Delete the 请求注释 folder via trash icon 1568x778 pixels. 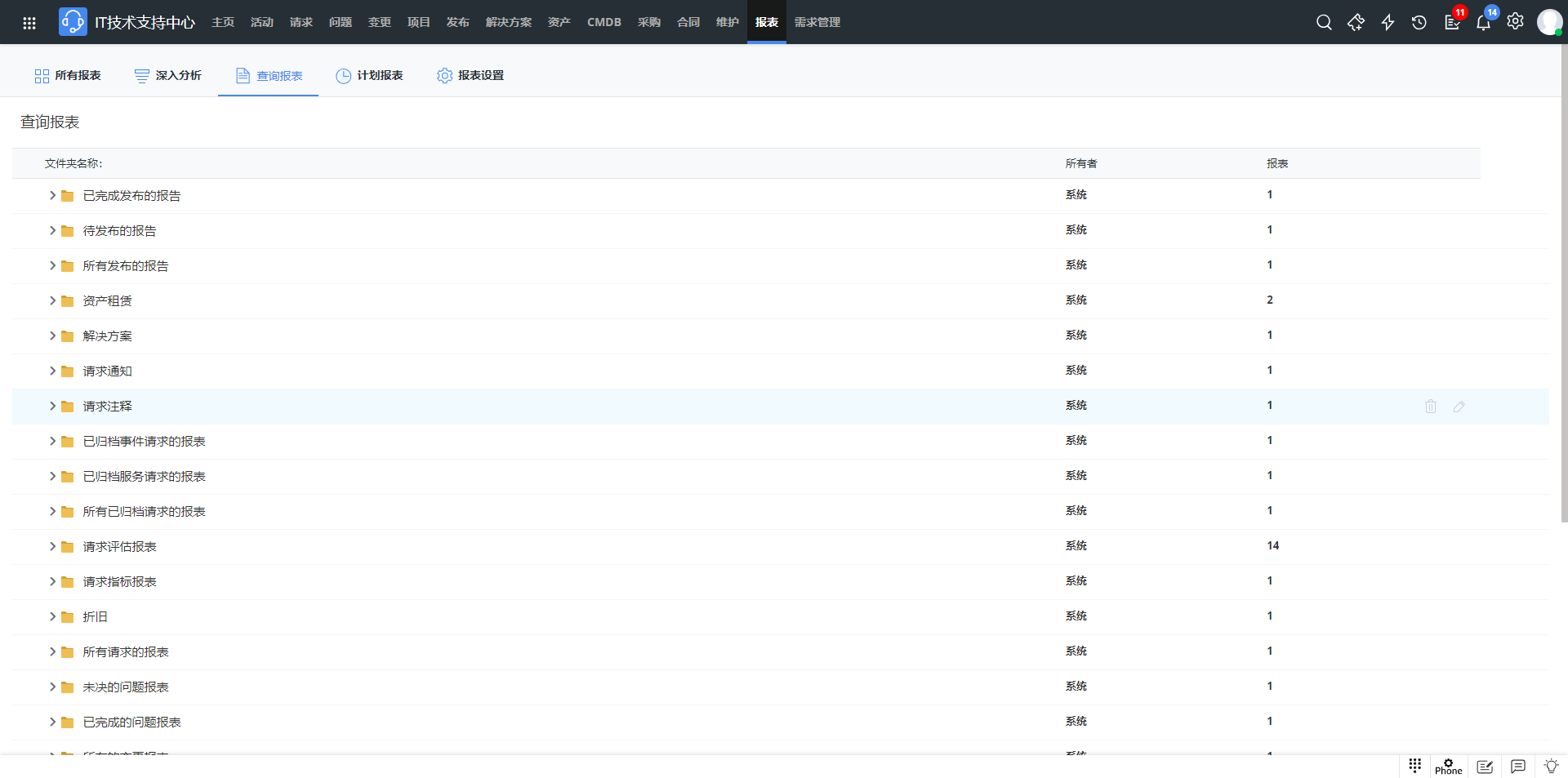[1431, 407]
